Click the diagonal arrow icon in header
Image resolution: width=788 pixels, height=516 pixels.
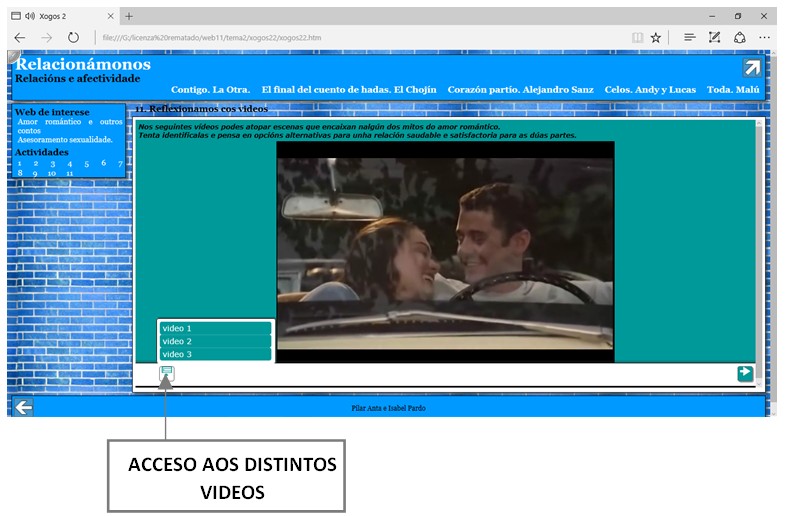752,67
